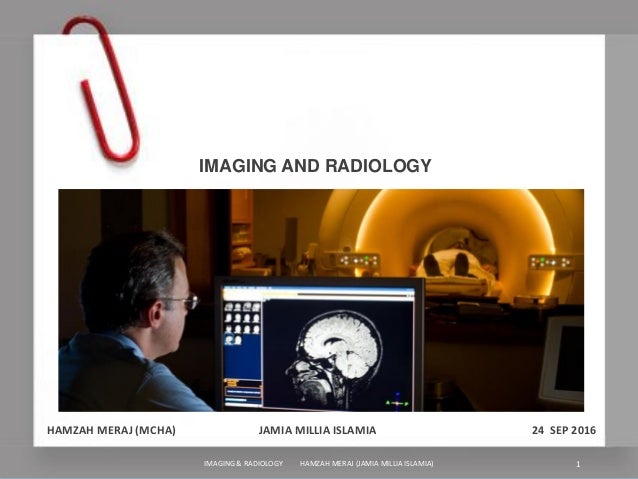Image resolution: width=638 pixels, height=479 pixels.
Task: Click the blue title bar on monitor
Action: [318, 289]
